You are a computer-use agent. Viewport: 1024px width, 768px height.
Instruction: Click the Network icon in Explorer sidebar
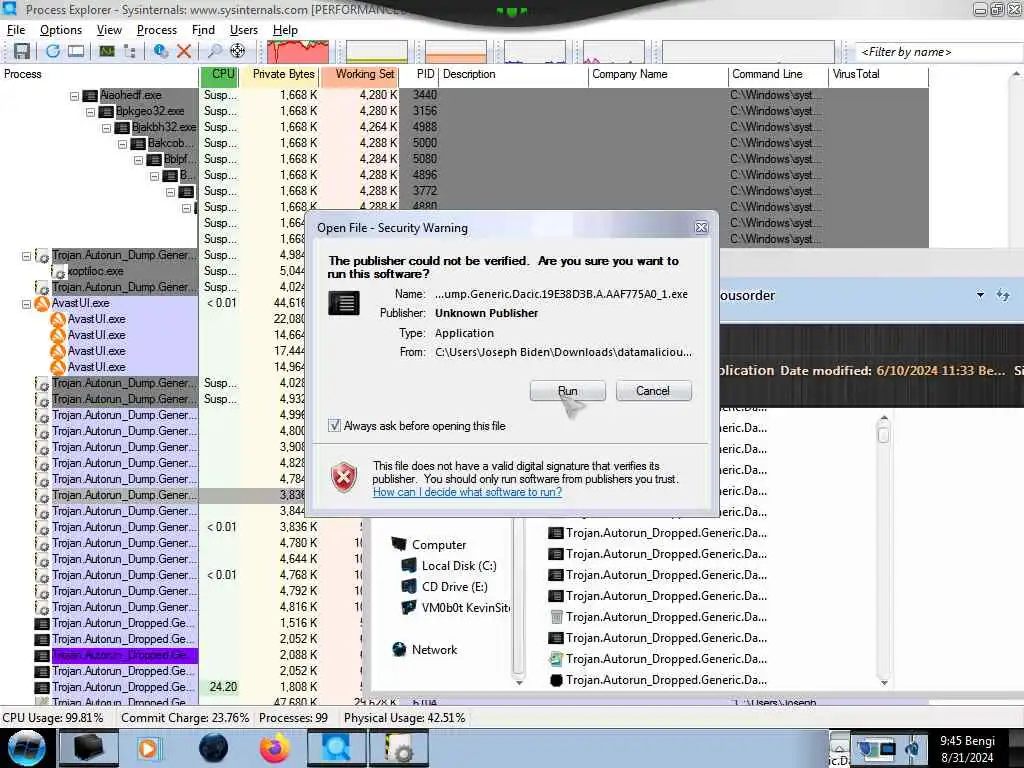pos(399,649)
